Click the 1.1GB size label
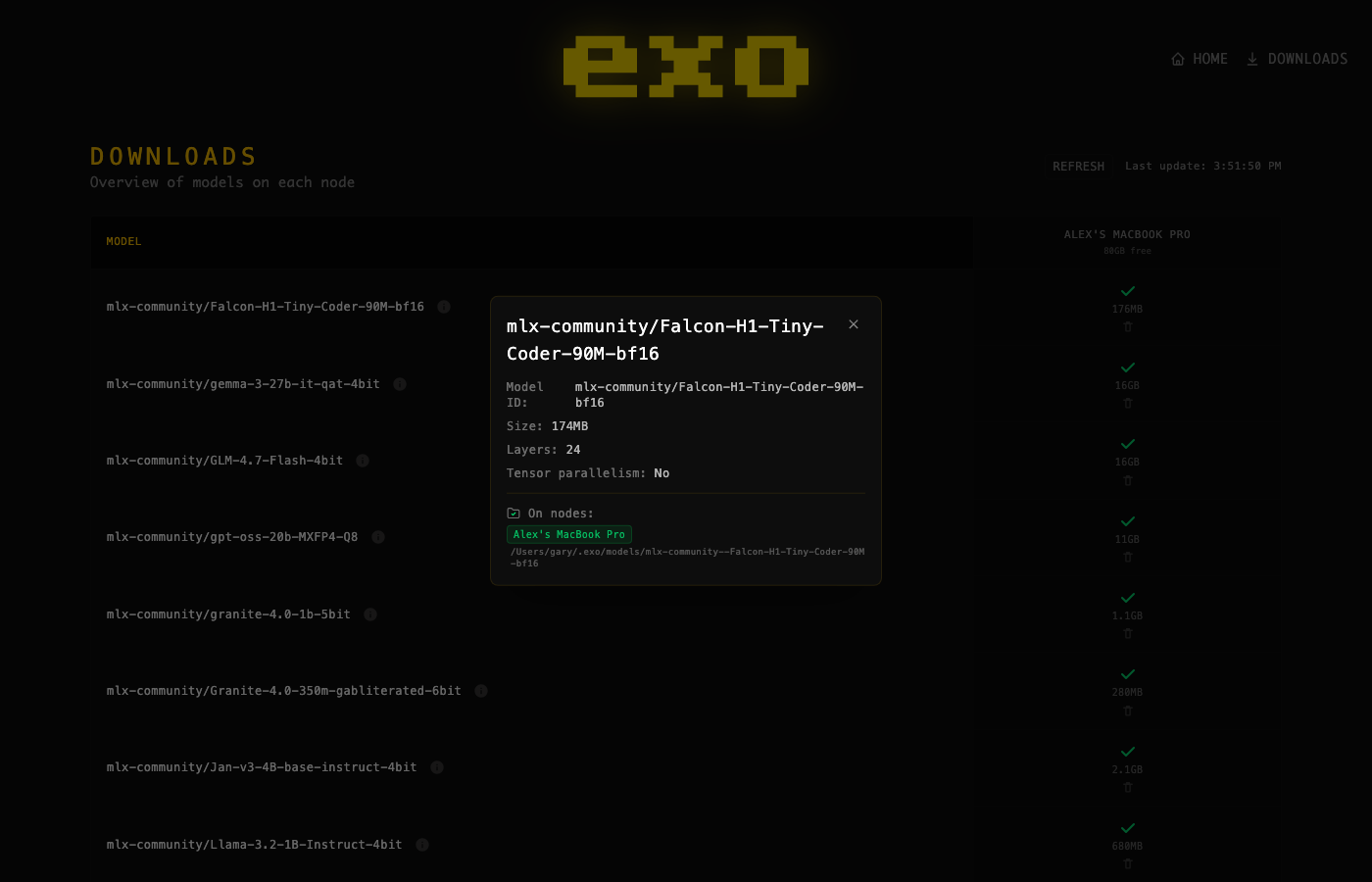The height and width of the screenshot is (882, 1372). (x=1127, y=615)
